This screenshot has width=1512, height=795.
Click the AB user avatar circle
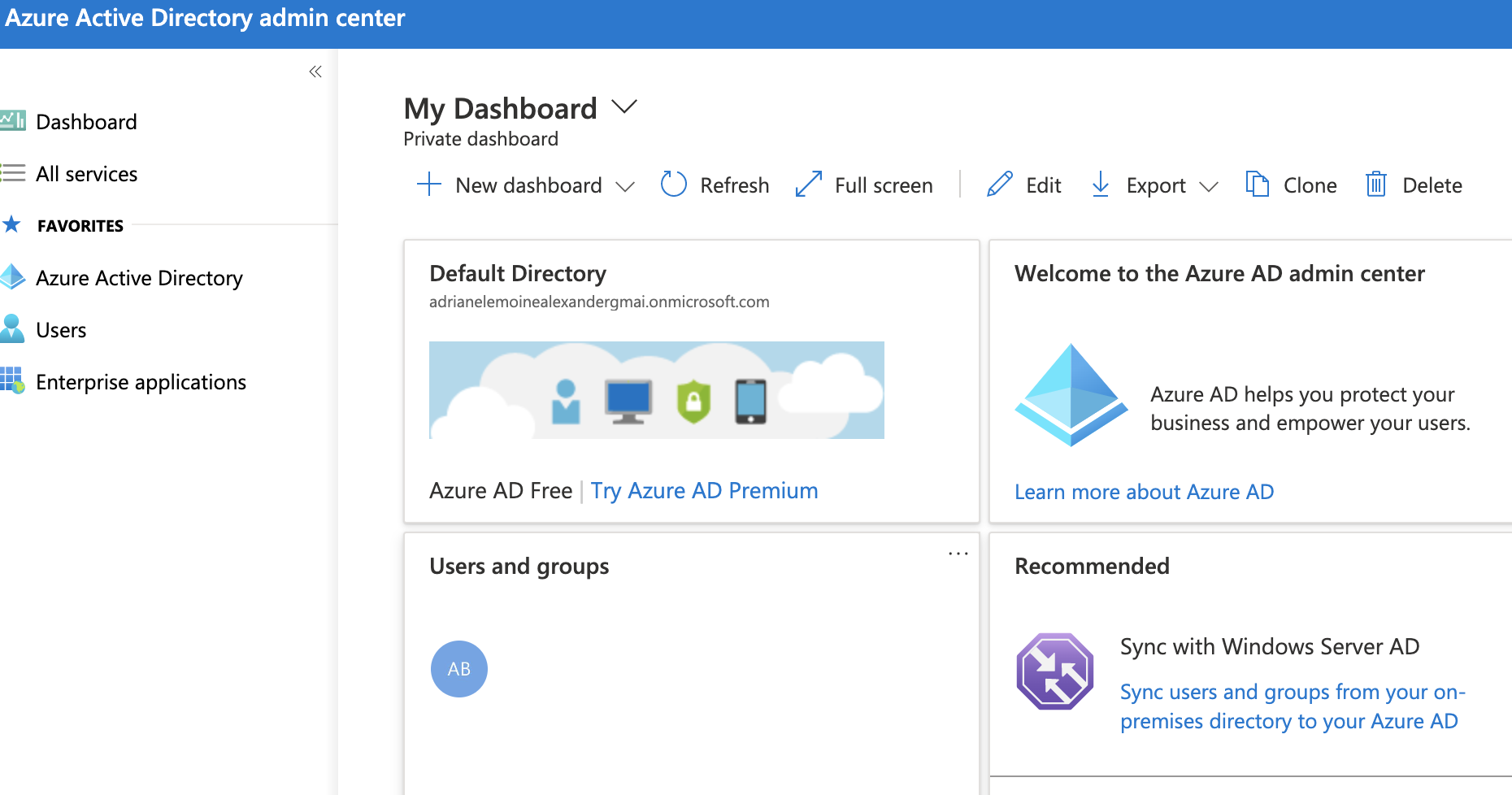pos(459,669)
